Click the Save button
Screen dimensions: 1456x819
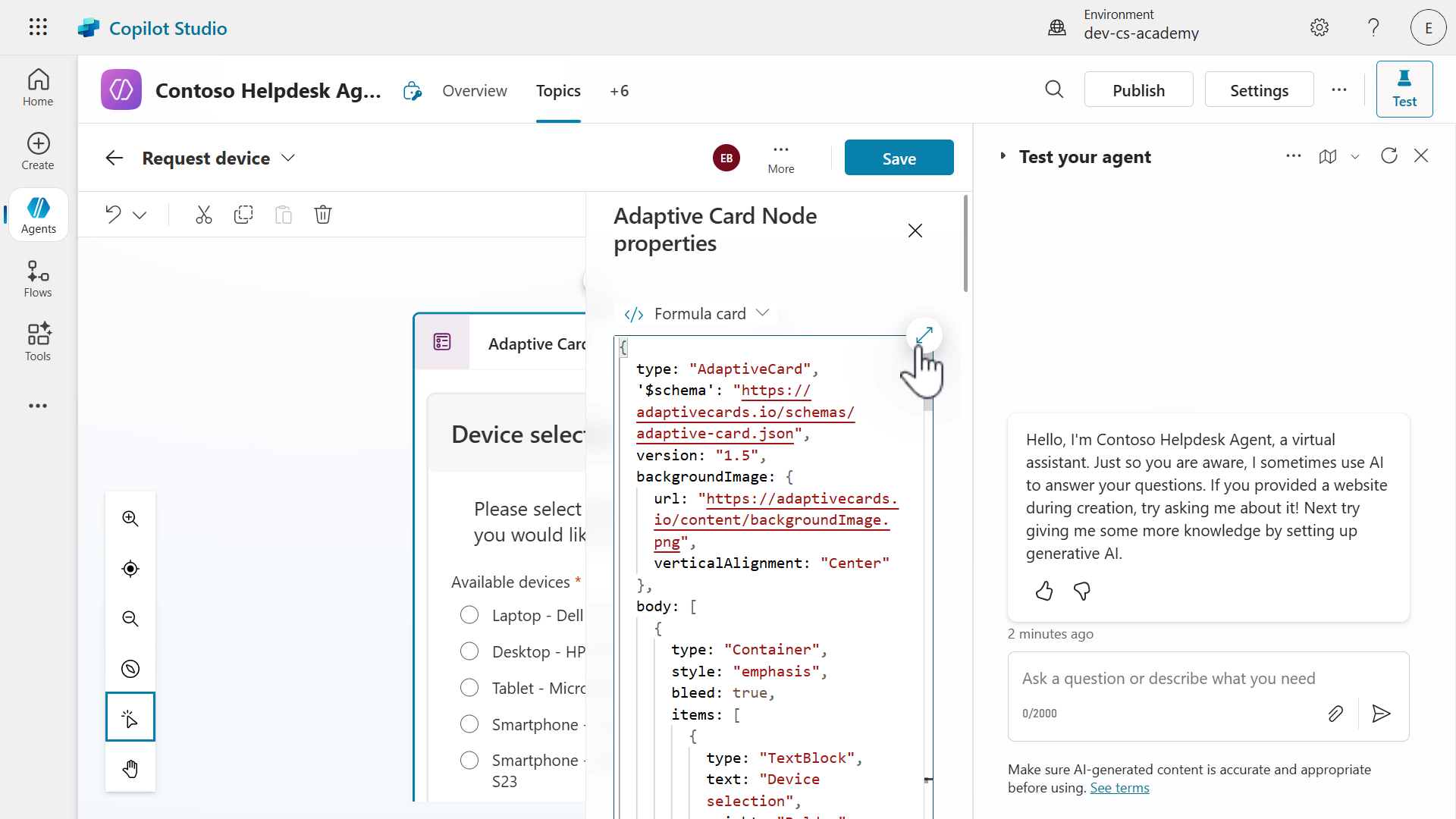899,158
